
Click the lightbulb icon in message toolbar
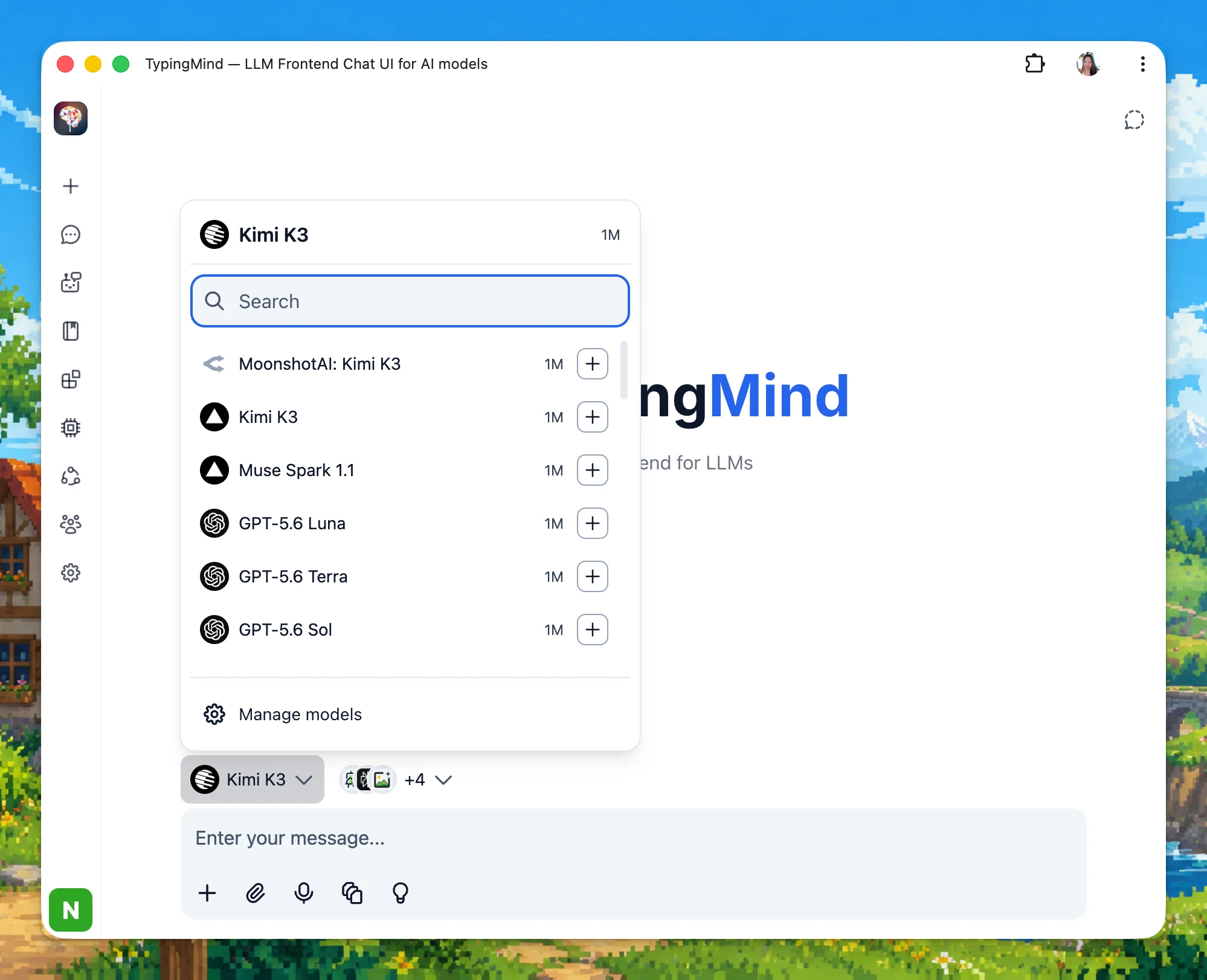point(401,893)
